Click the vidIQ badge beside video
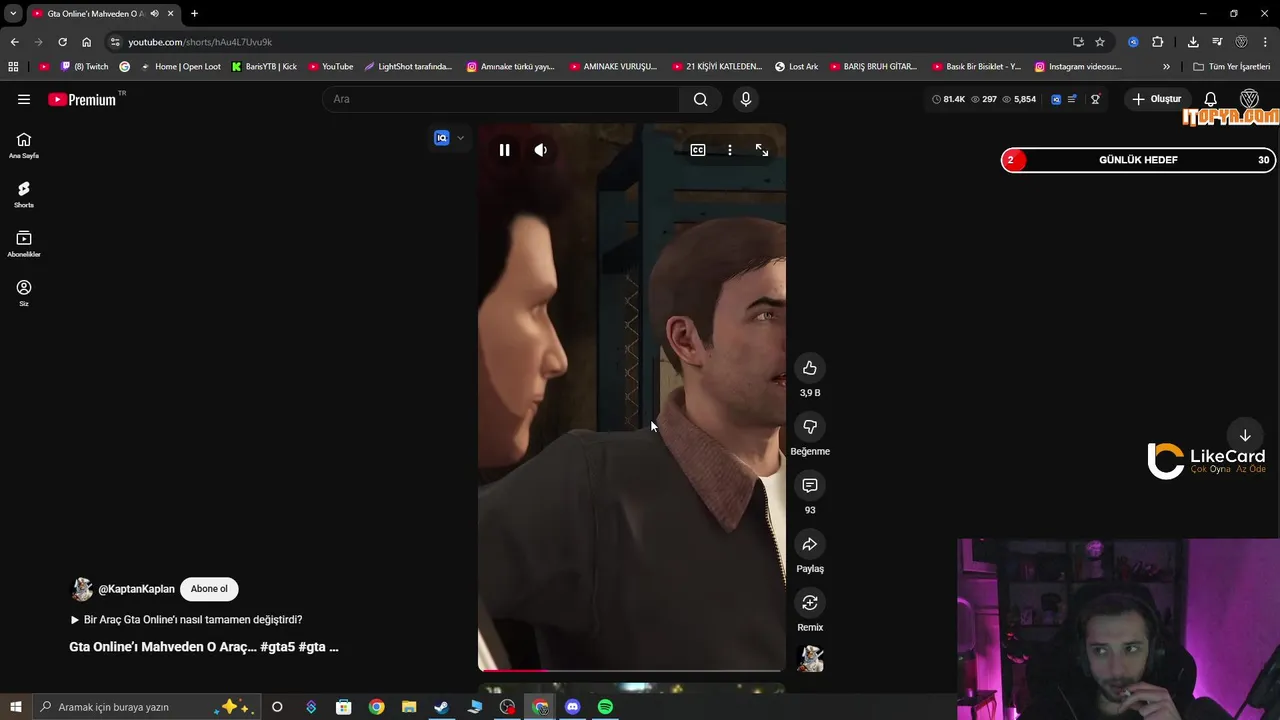The width and height of the screenshot is (1280, 720). [x=441, y=138]
